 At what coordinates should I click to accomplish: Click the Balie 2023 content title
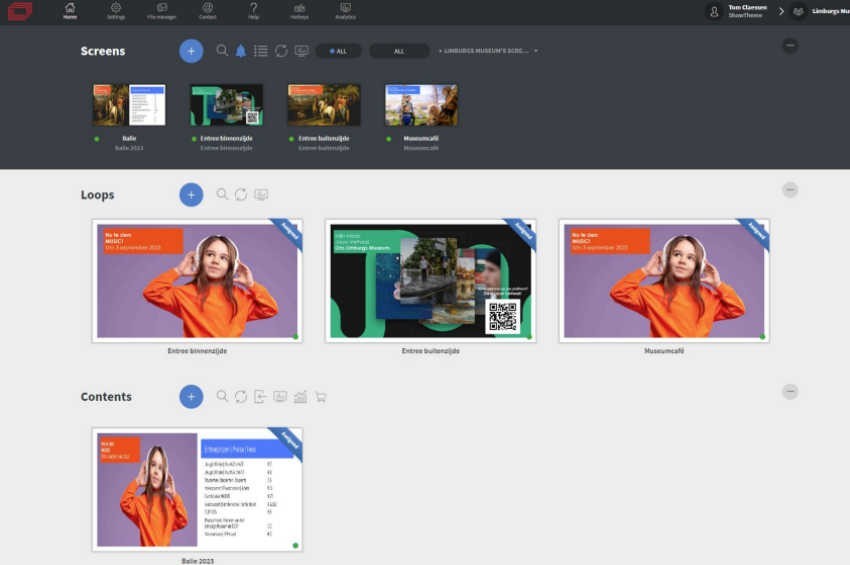coord(197,561)
